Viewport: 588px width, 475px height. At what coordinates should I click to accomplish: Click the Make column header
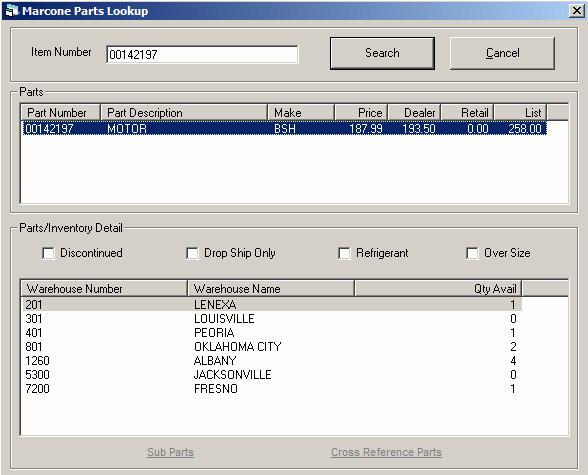point(301,112)
